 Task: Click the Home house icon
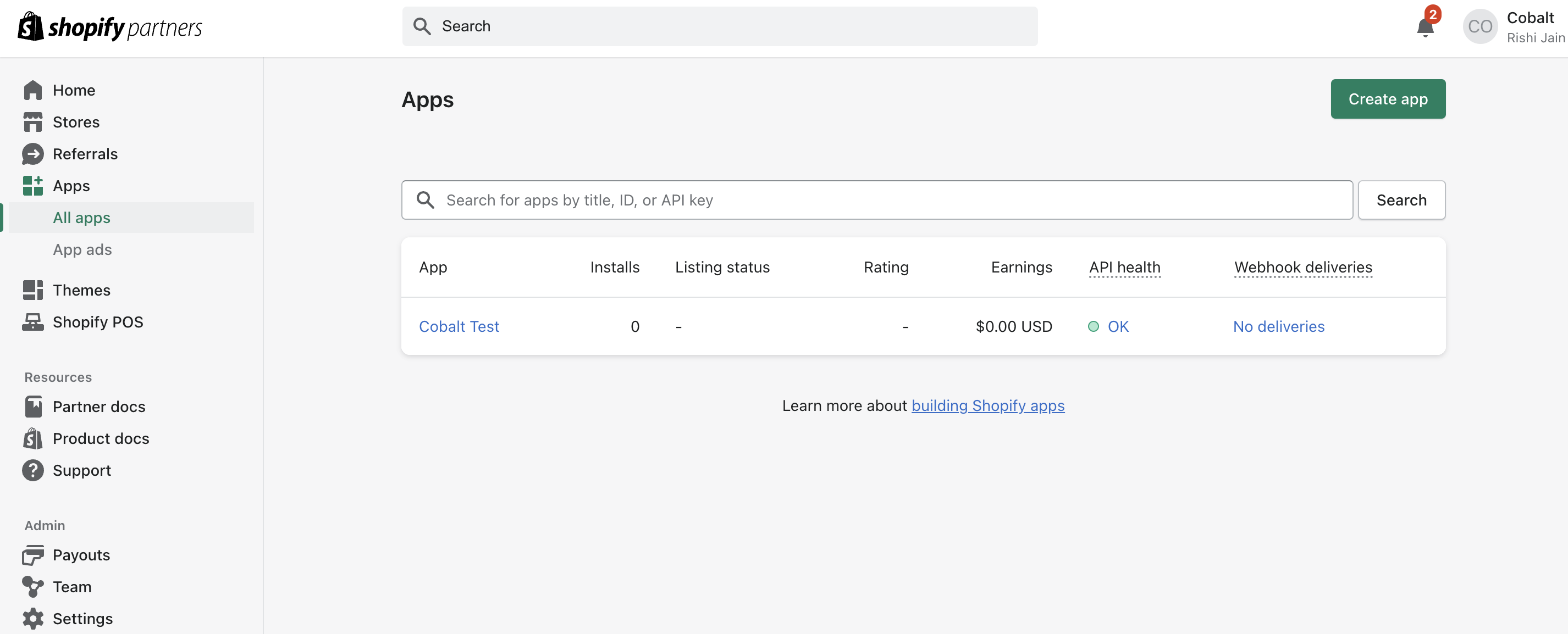point(33,90)
